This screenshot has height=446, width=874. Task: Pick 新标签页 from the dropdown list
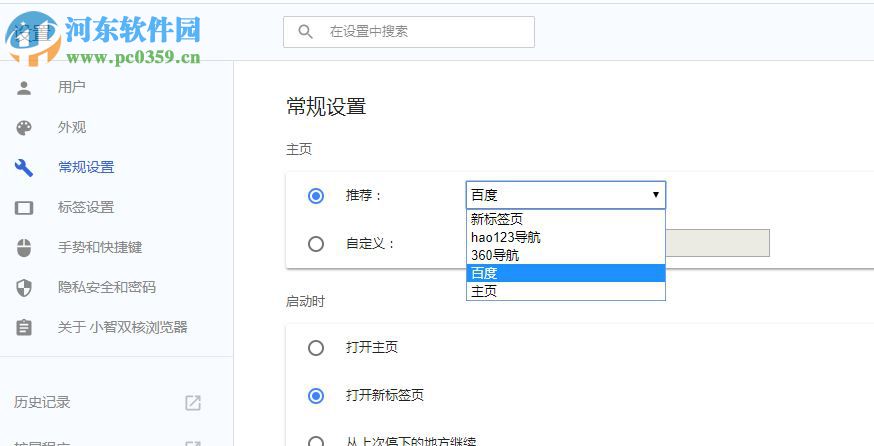point(566,219)
